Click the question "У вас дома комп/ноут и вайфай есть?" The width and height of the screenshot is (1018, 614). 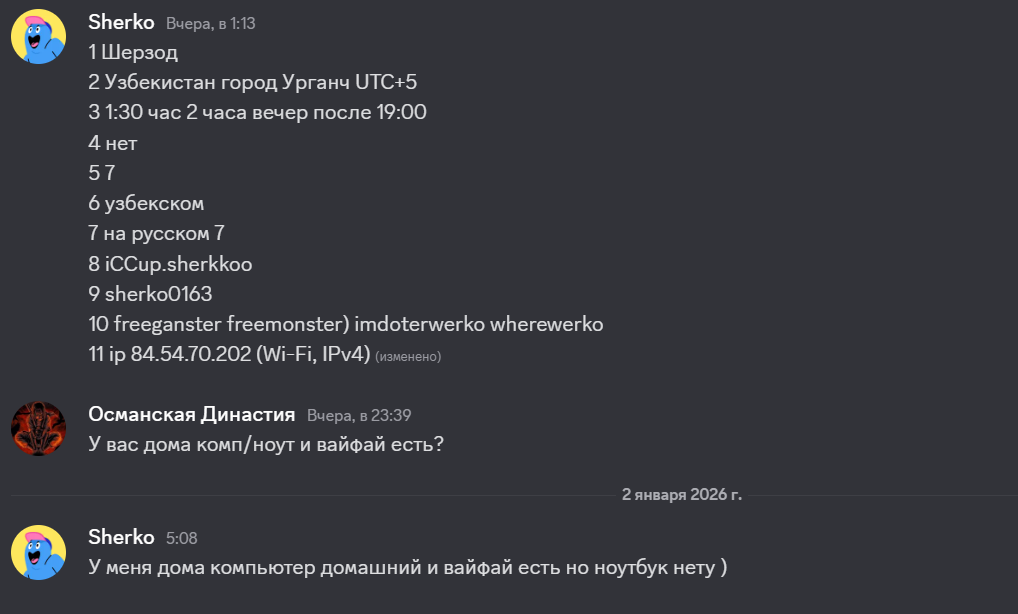pyautogui.click(x=266, y=443)
